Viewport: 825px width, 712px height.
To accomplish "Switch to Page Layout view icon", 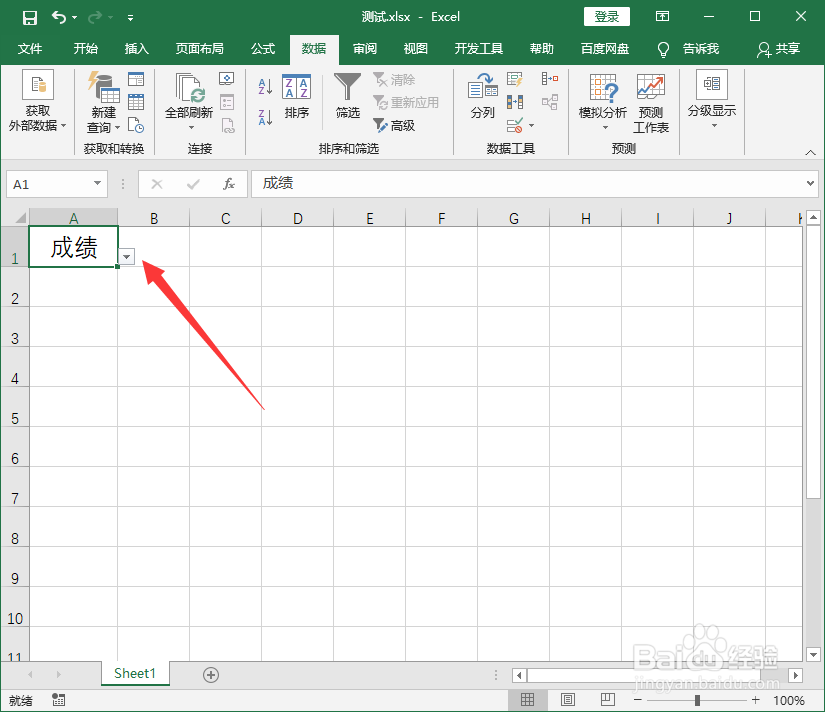I will tap(568, 700).
